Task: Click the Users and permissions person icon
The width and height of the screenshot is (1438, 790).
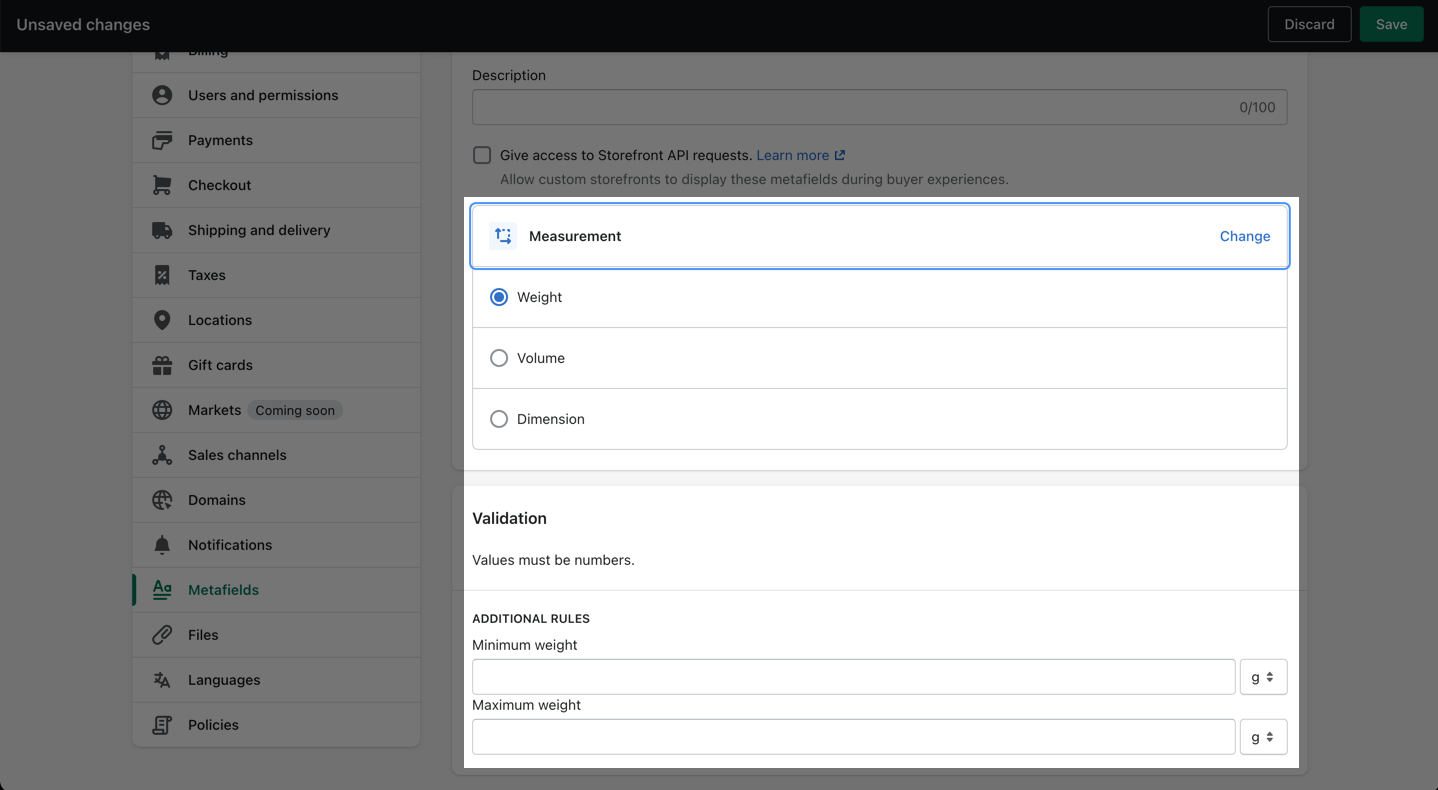Action: [x=162, y=95]
